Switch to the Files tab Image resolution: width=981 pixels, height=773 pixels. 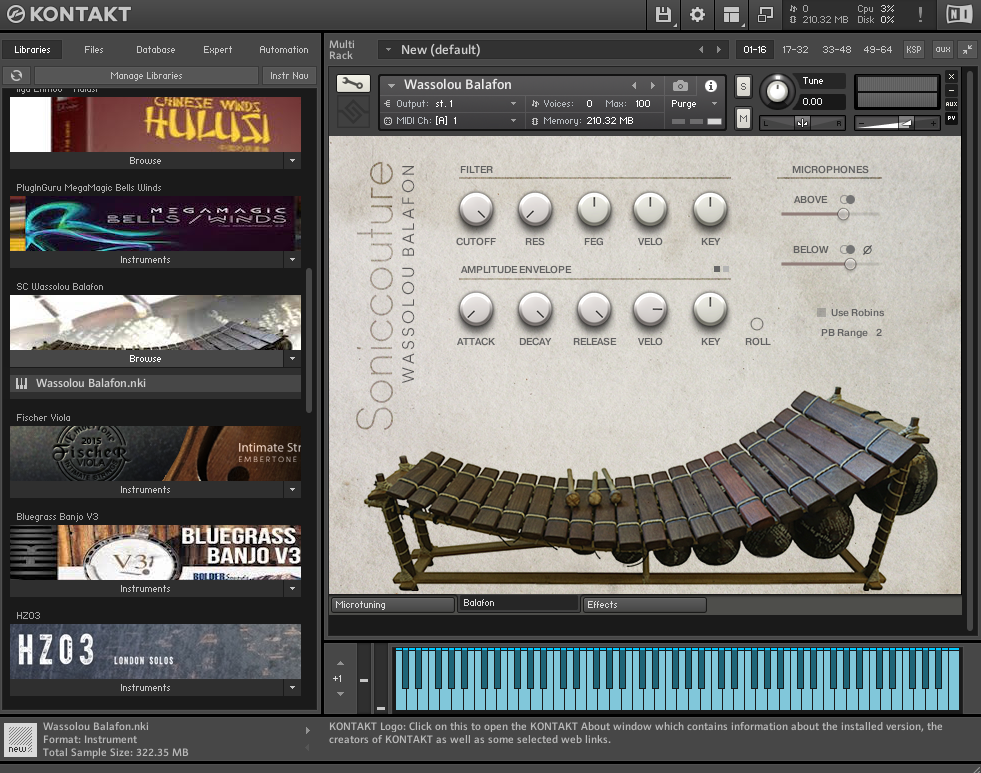(x=94, y=49)
